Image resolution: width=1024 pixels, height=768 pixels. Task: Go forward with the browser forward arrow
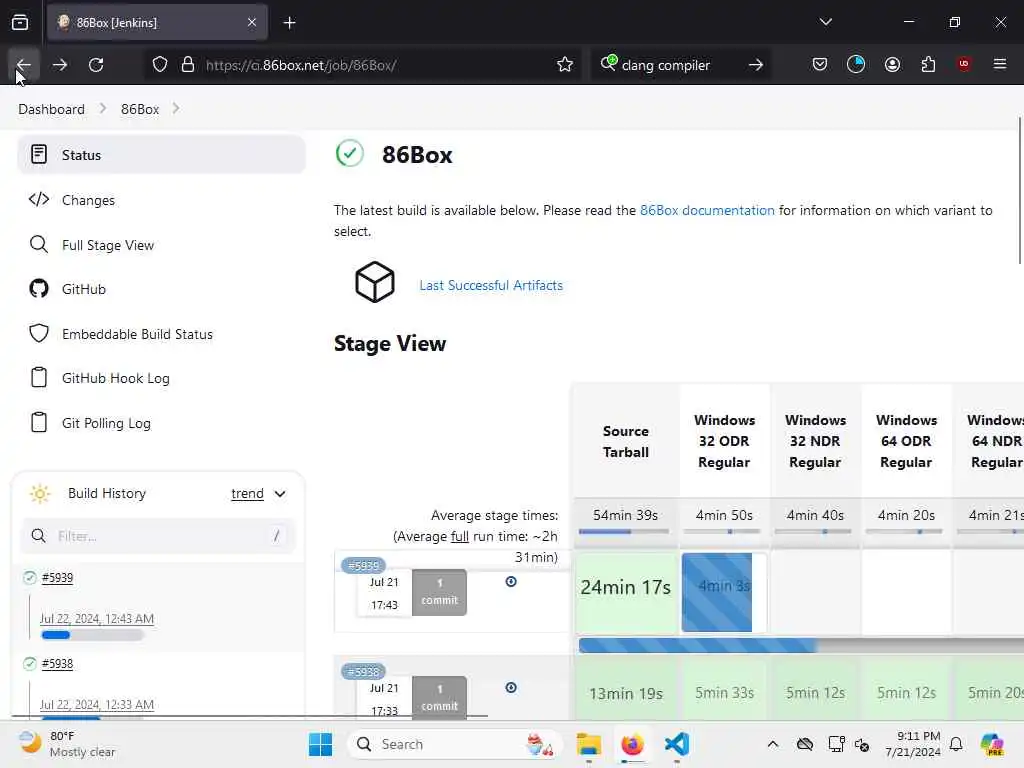(x=60, y=65)
